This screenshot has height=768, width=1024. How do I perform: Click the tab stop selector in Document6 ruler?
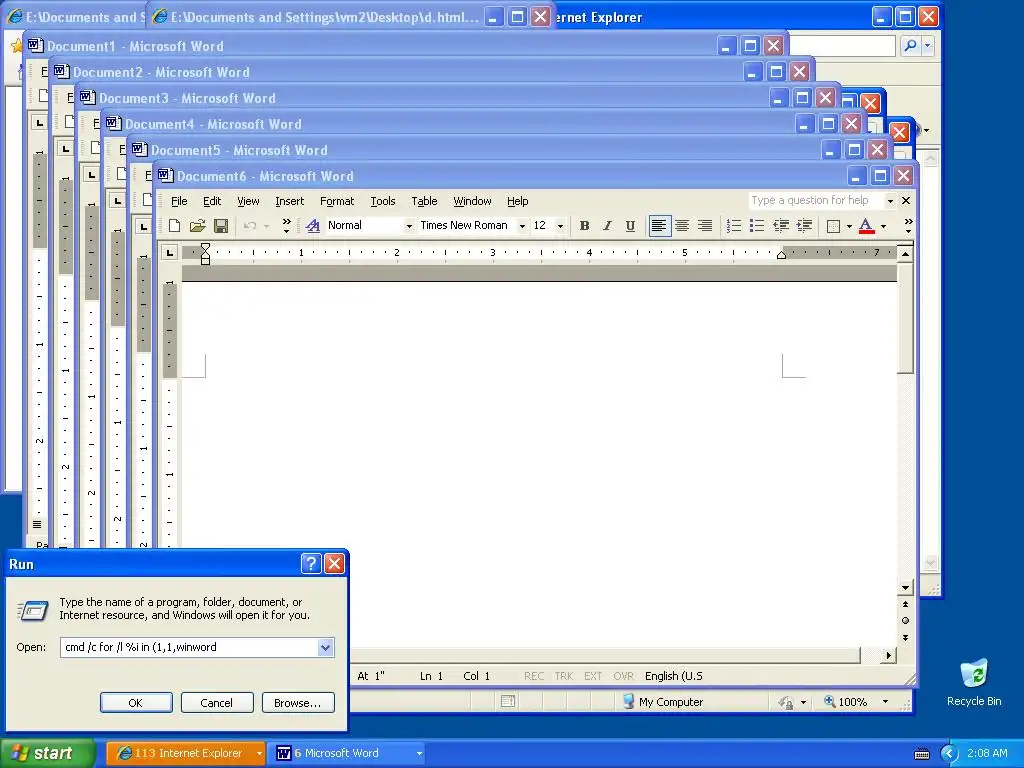[170, 252]
